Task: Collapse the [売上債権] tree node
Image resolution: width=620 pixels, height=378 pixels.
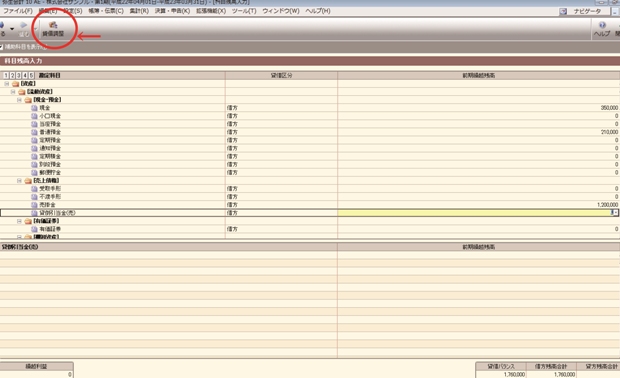Action: [x=19, y=181]
